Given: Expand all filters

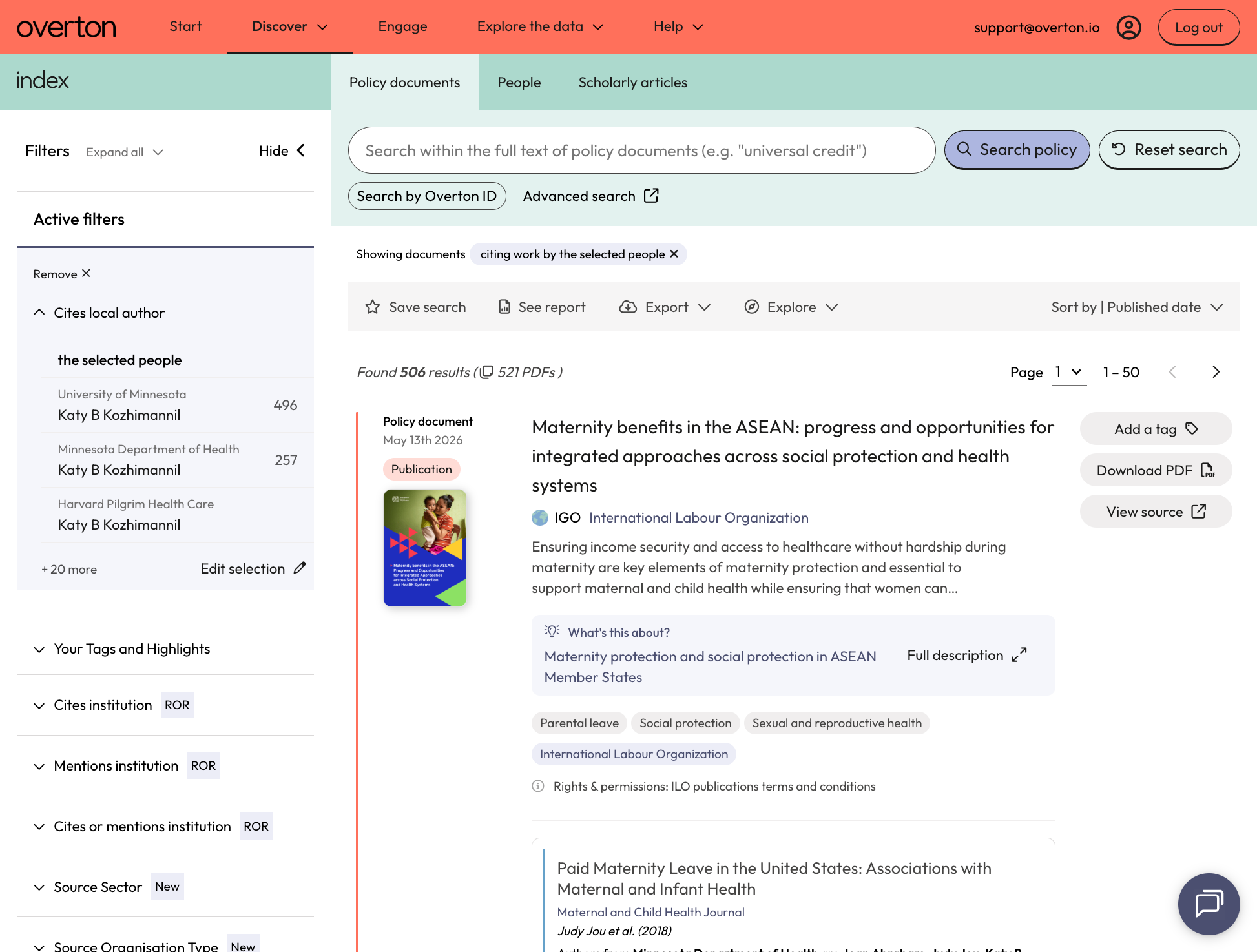Looking at the screenshot, I should [125, 152].
